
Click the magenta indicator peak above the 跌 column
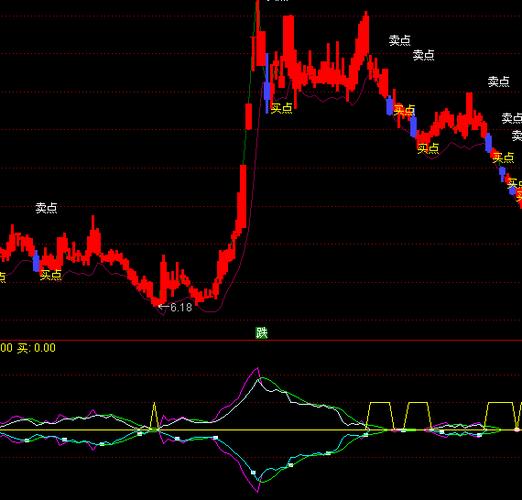pyautogui.click(x=257, y=369)
